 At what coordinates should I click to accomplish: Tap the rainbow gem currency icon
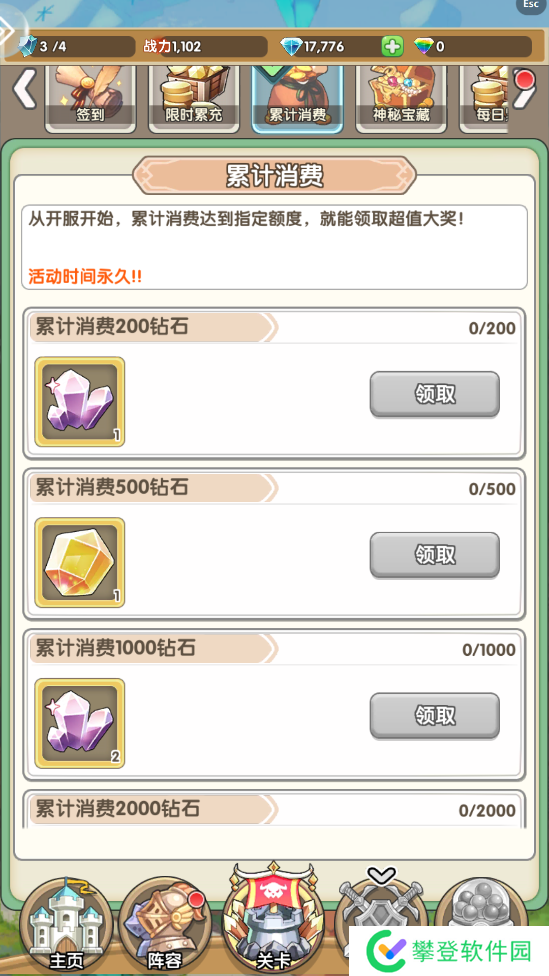point(424,46)
